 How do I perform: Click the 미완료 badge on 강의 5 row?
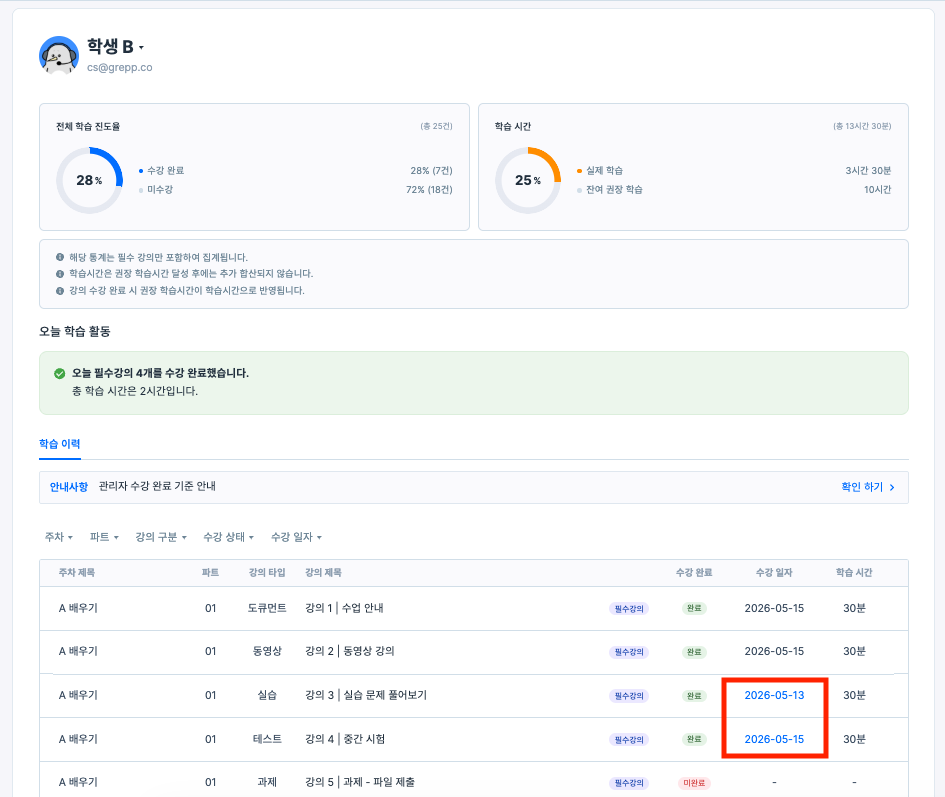tap(694, 783)
